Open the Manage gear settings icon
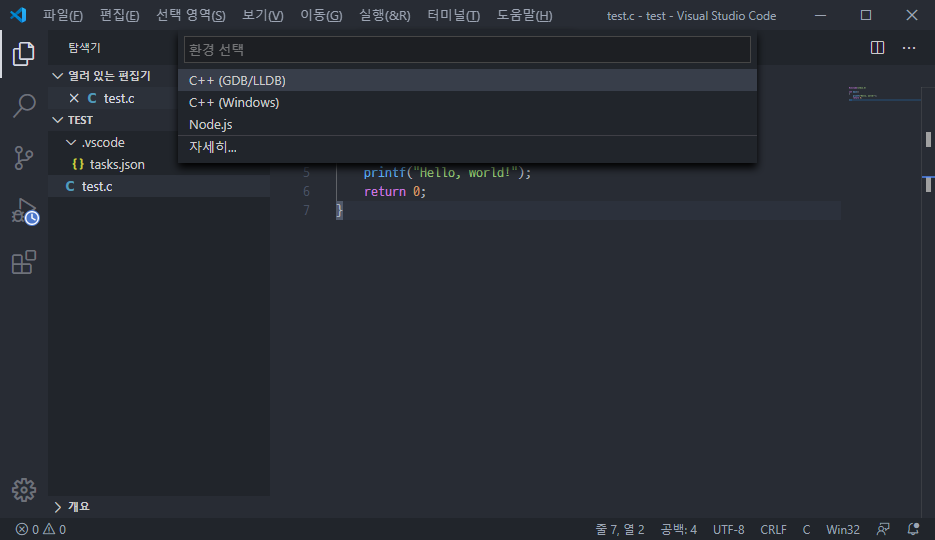Viewport: 935px width, 540px height. click(x=24, y=490)
